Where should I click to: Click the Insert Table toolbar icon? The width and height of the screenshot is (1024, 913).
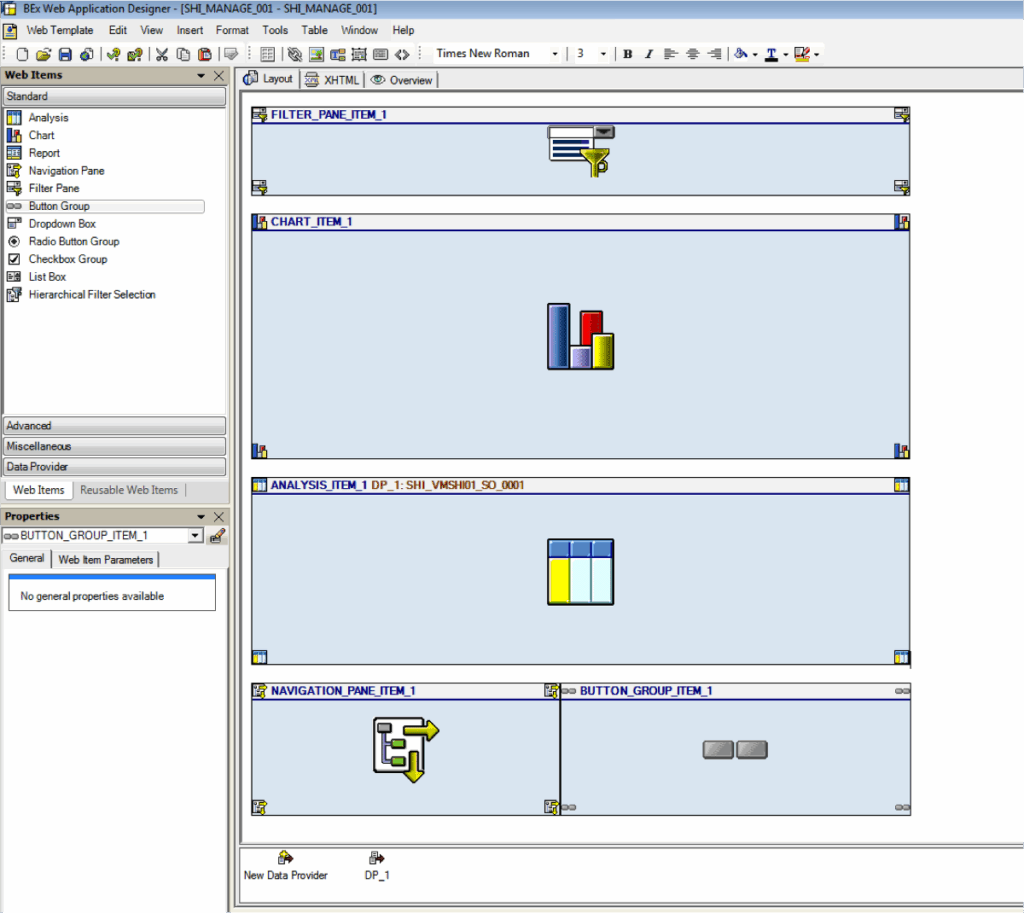click(x=267, y=54)
